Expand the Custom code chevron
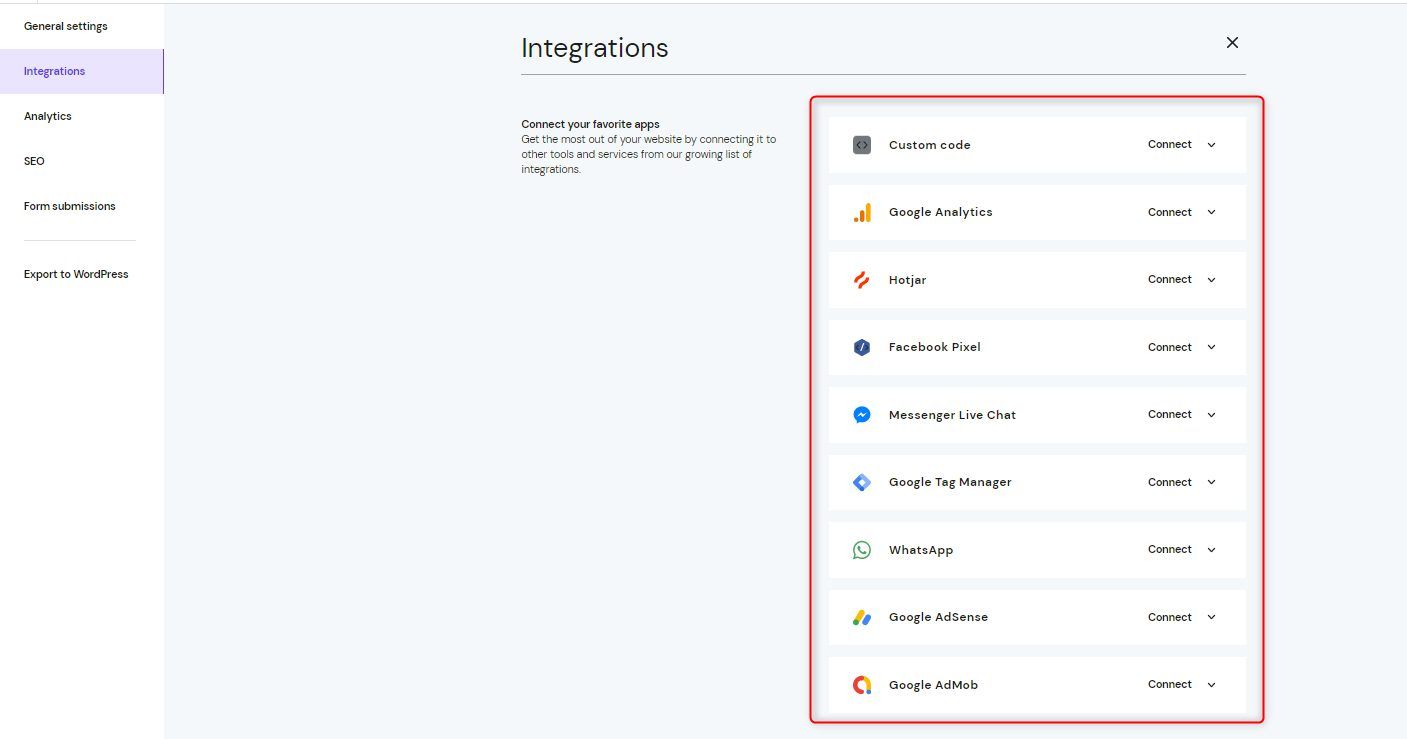 [x=1211, y=145]
